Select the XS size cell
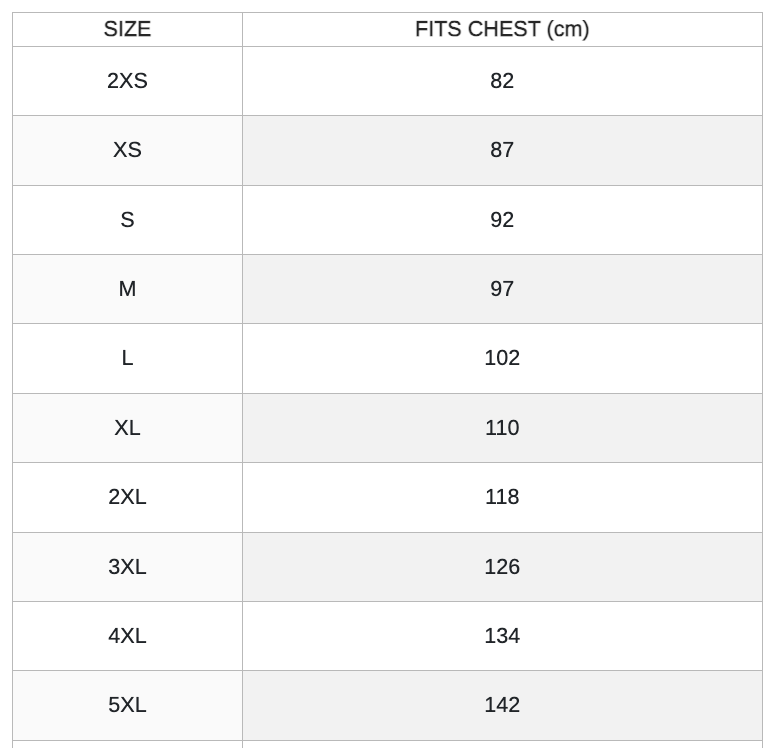 (127, 150)
